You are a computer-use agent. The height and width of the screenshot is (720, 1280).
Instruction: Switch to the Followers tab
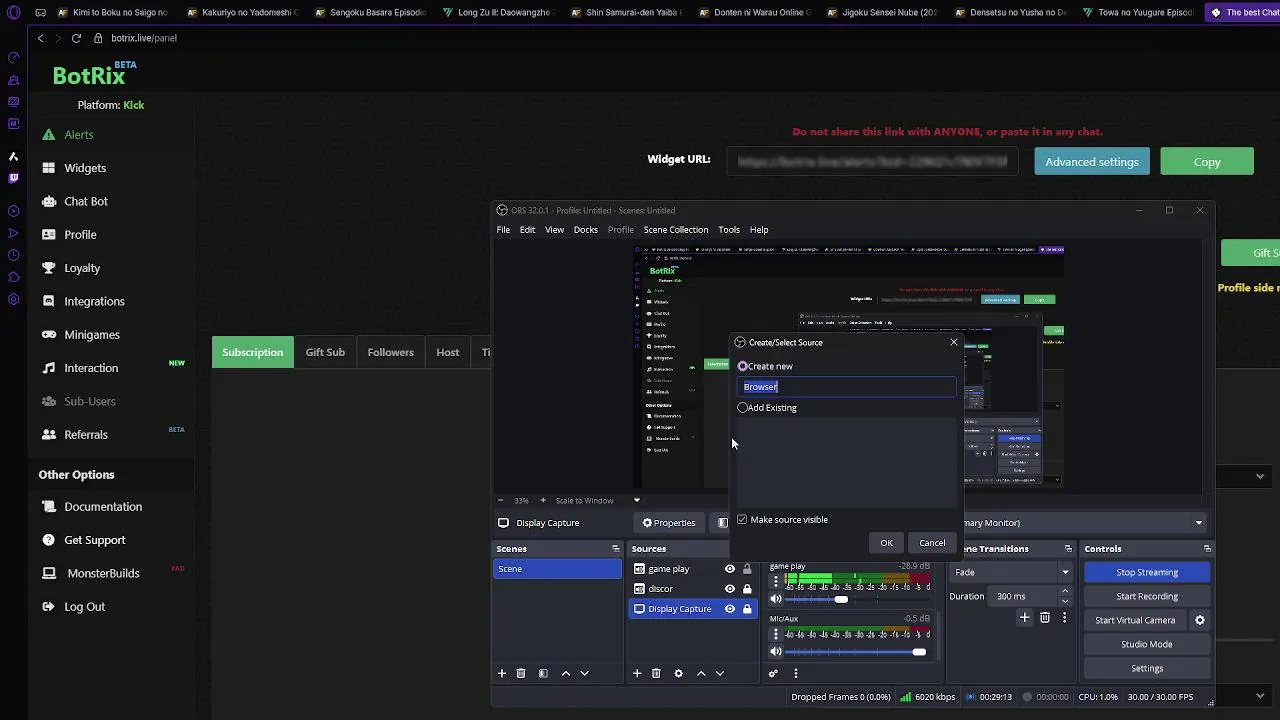[x=390, y=352]
